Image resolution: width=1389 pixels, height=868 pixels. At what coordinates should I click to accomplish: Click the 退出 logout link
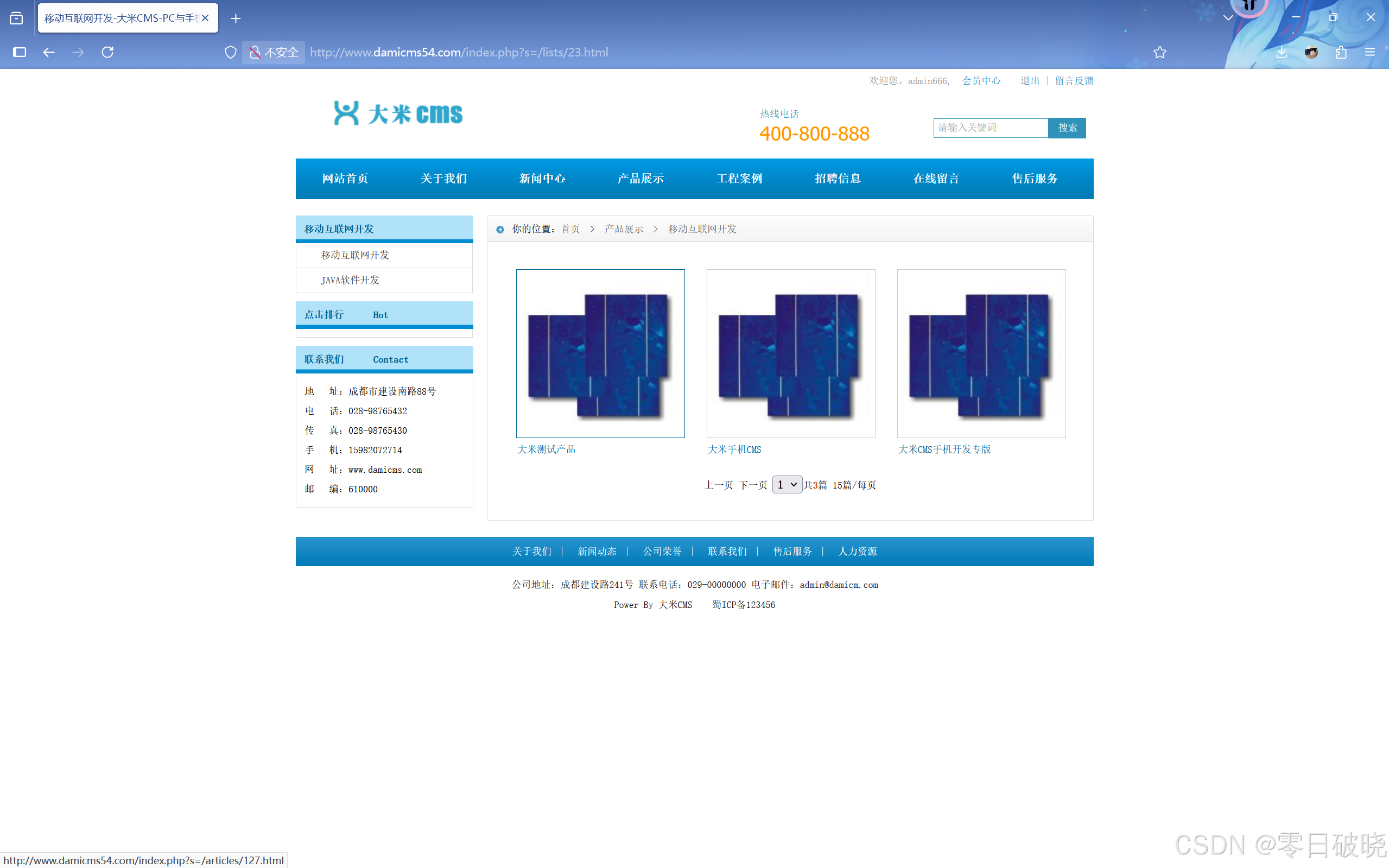(1030, 81)
